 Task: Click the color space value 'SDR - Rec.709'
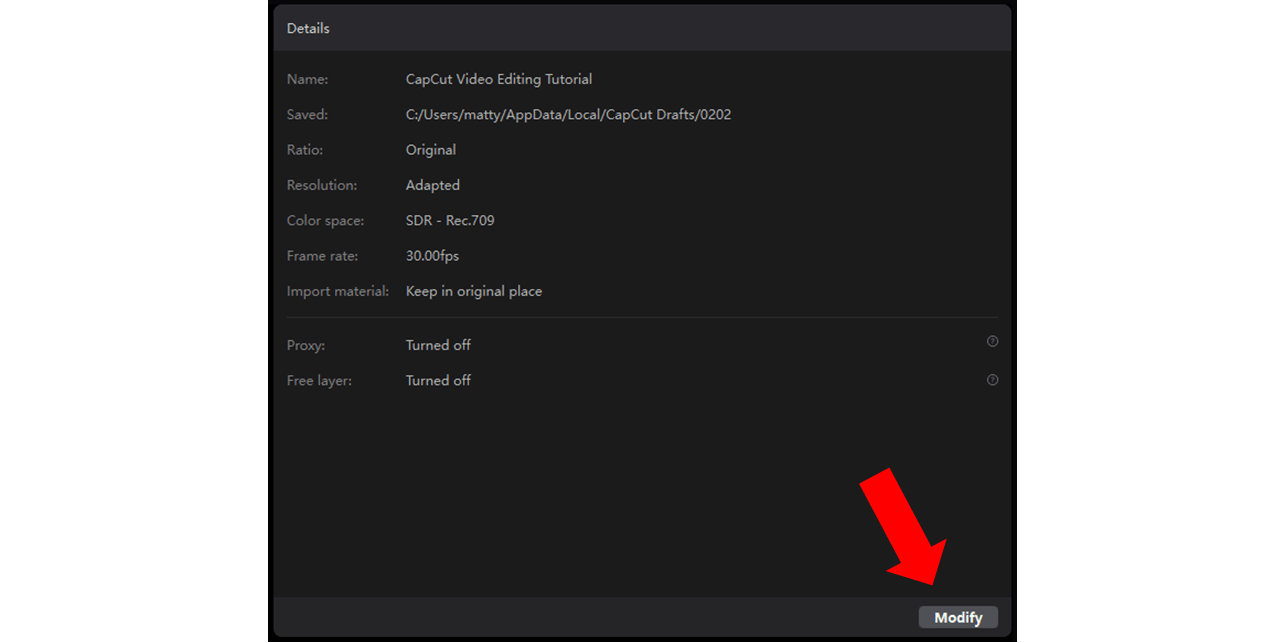tap(450, 220)
